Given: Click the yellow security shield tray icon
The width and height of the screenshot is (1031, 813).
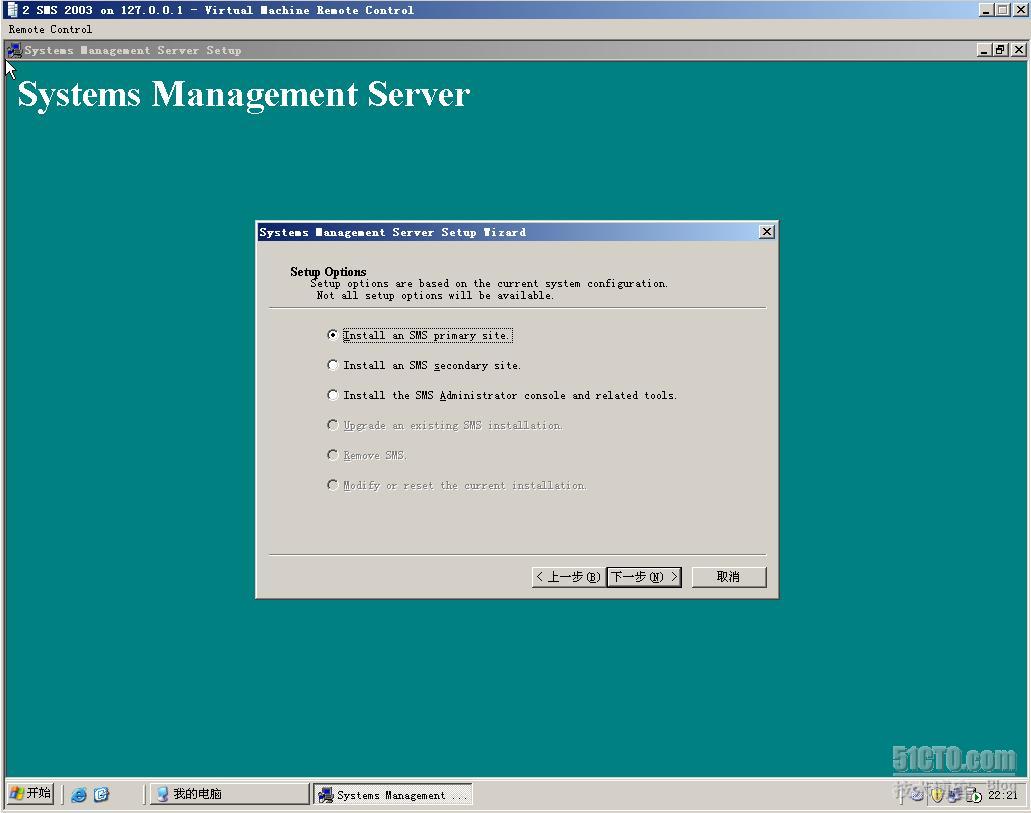Looking at the screenshot, I should (937, 795).
